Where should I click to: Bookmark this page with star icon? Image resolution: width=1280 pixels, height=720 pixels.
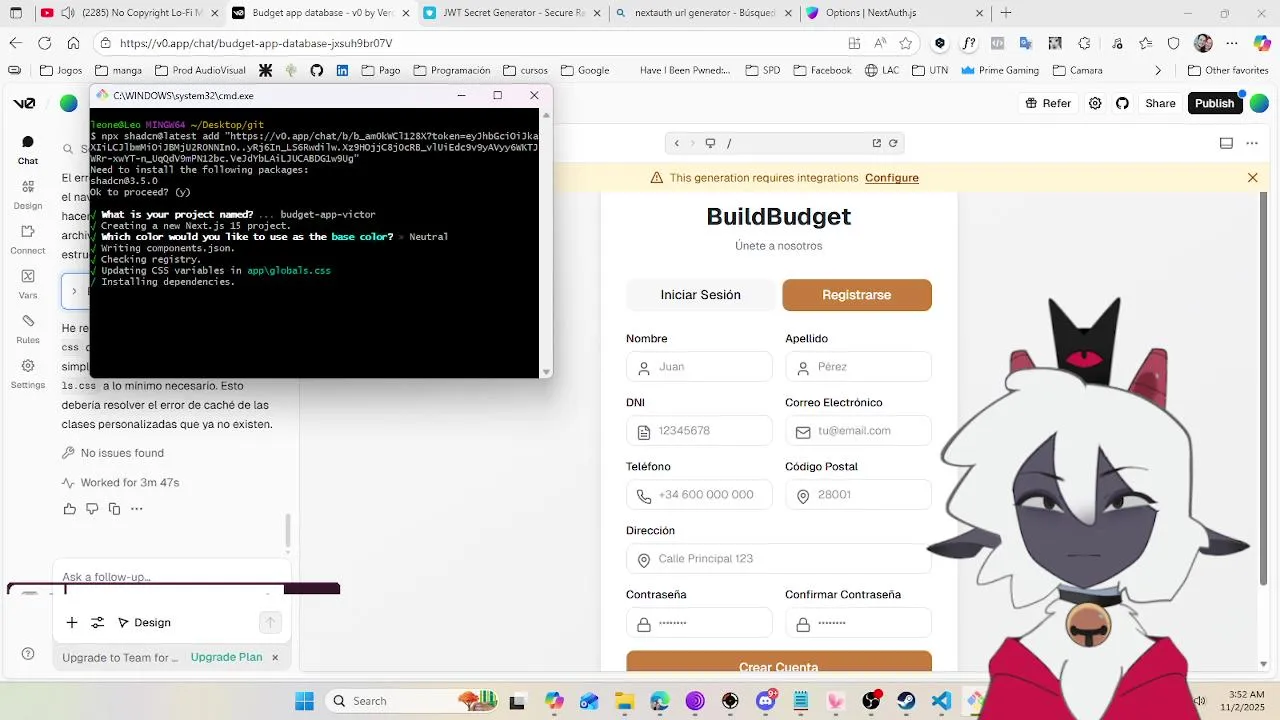coord(905,43)
